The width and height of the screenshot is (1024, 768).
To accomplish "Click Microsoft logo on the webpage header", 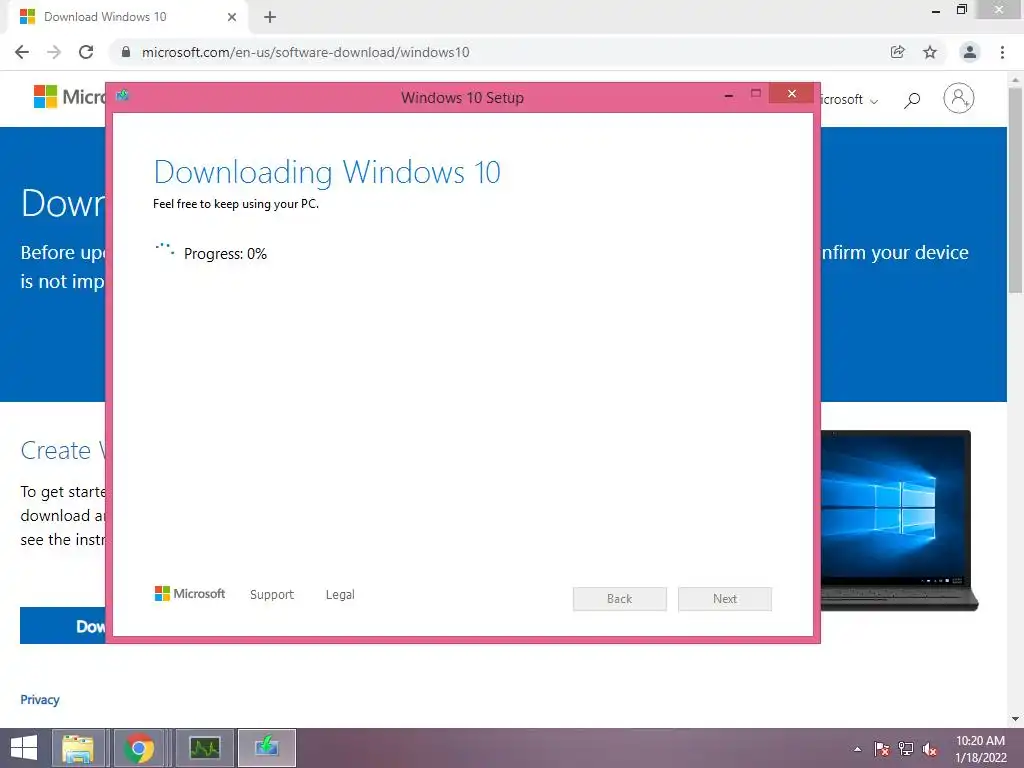I will (x=69, y=97).
